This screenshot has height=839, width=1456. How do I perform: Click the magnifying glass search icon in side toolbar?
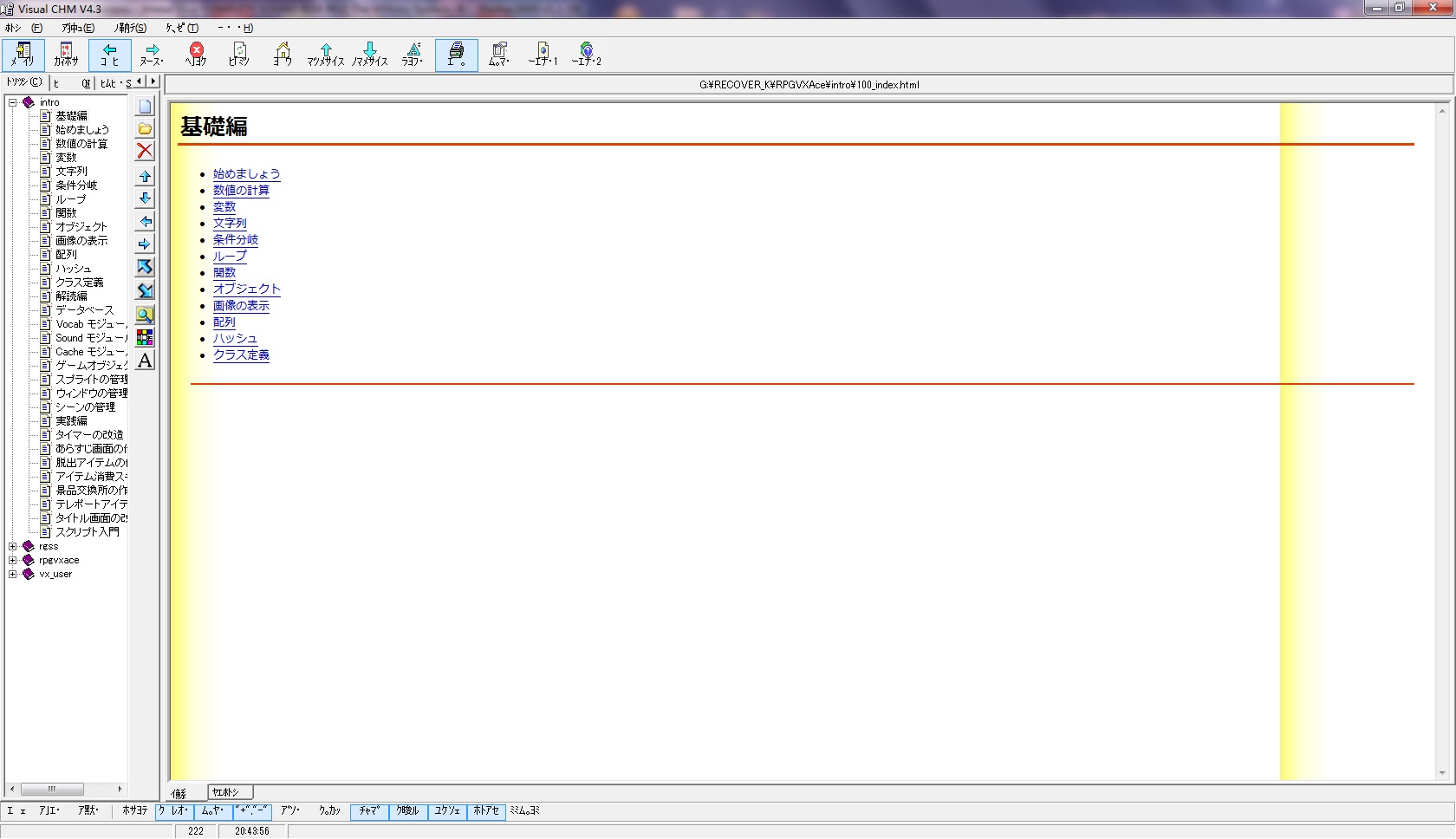point(145,315)
